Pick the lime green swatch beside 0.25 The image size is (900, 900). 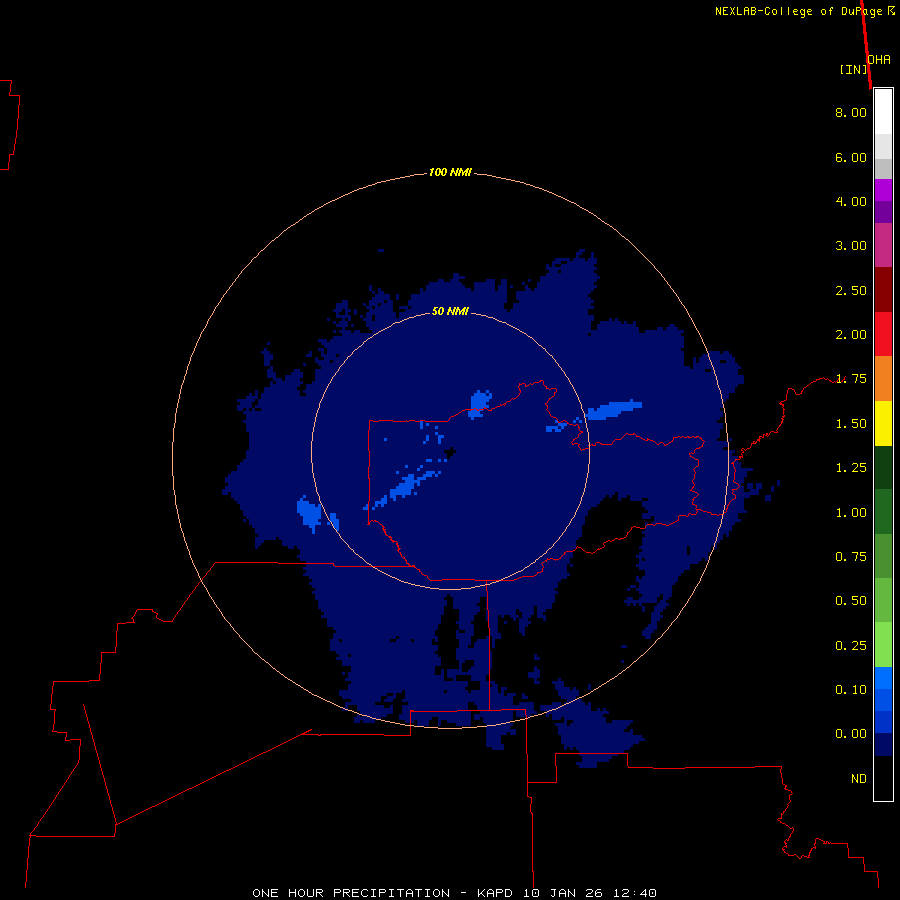883,645
